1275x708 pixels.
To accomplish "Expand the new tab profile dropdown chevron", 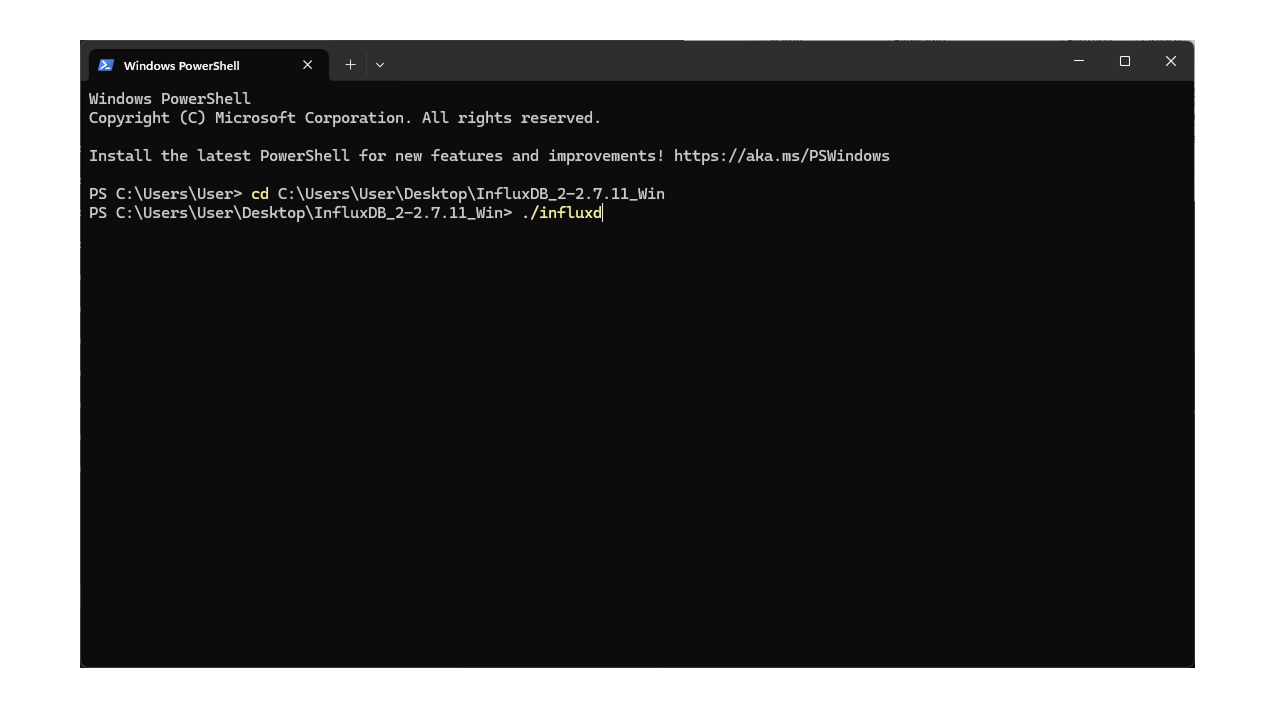I will (380, 65).
